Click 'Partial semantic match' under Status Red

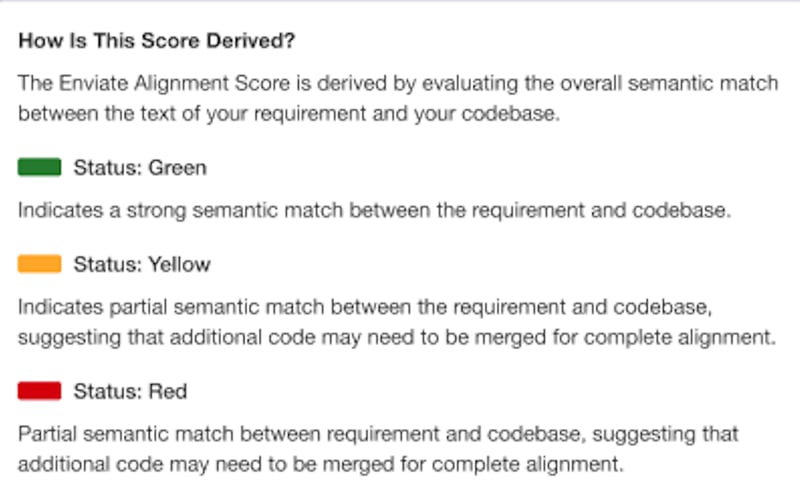pos(126,435)
